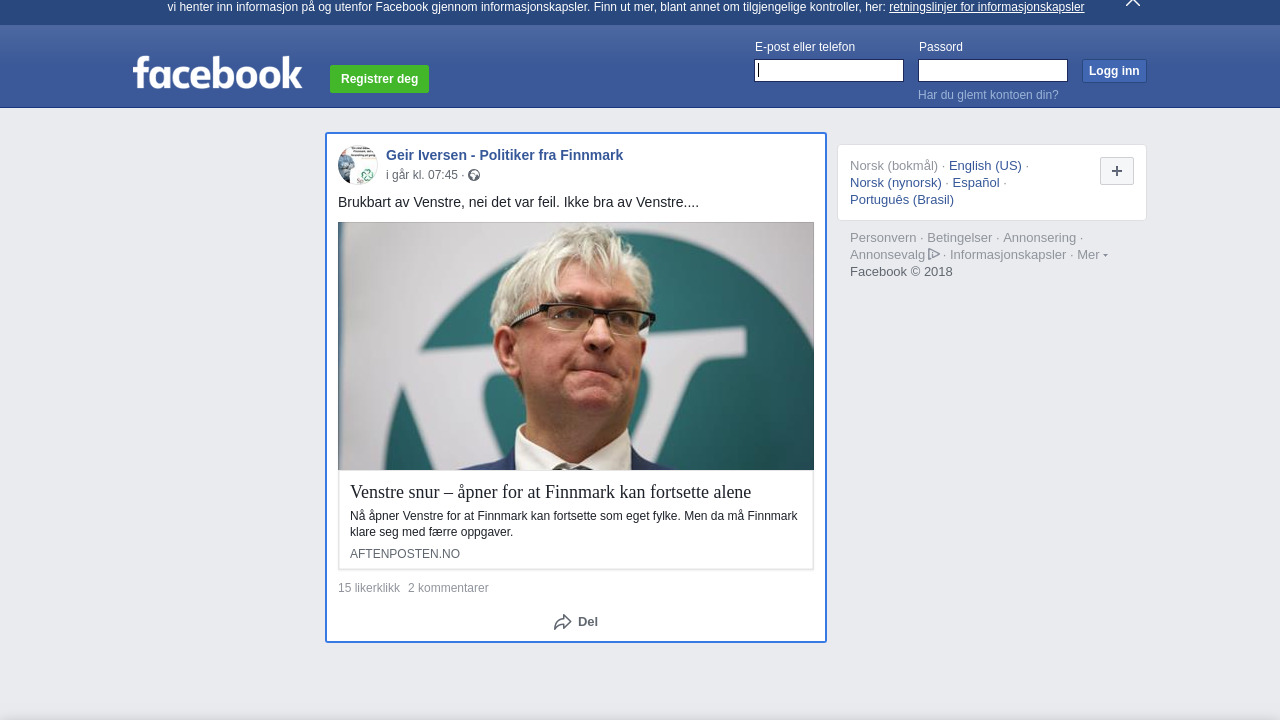Click the Norsk (bokmål) current language text
This screenshot has height=720, width=1280.
tap(894, 166)
